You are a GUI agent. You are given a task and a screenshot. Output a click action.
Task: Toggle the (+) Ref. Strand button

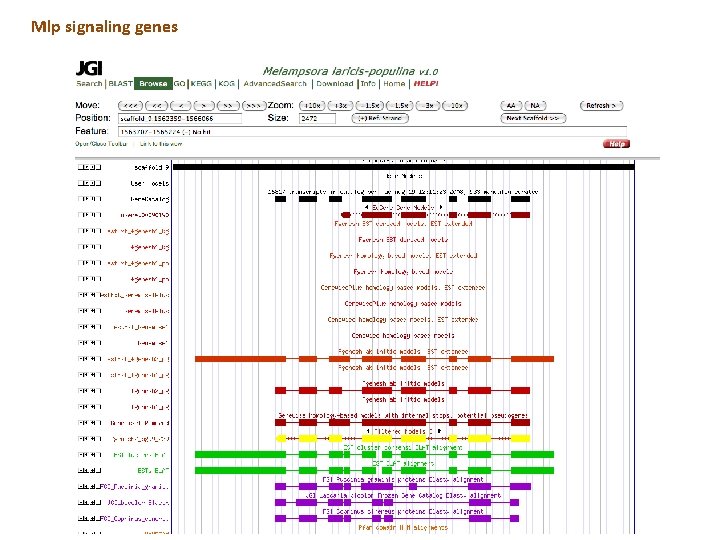click(380, 118)
